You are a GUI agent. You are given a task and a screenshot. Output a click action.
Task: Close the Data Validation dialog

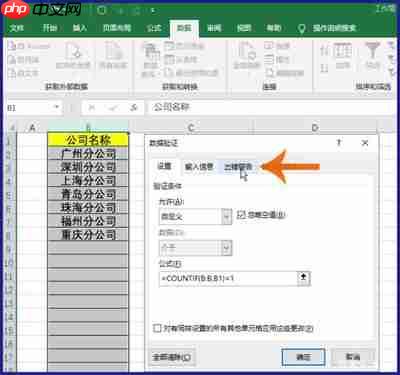pos(365,143)
